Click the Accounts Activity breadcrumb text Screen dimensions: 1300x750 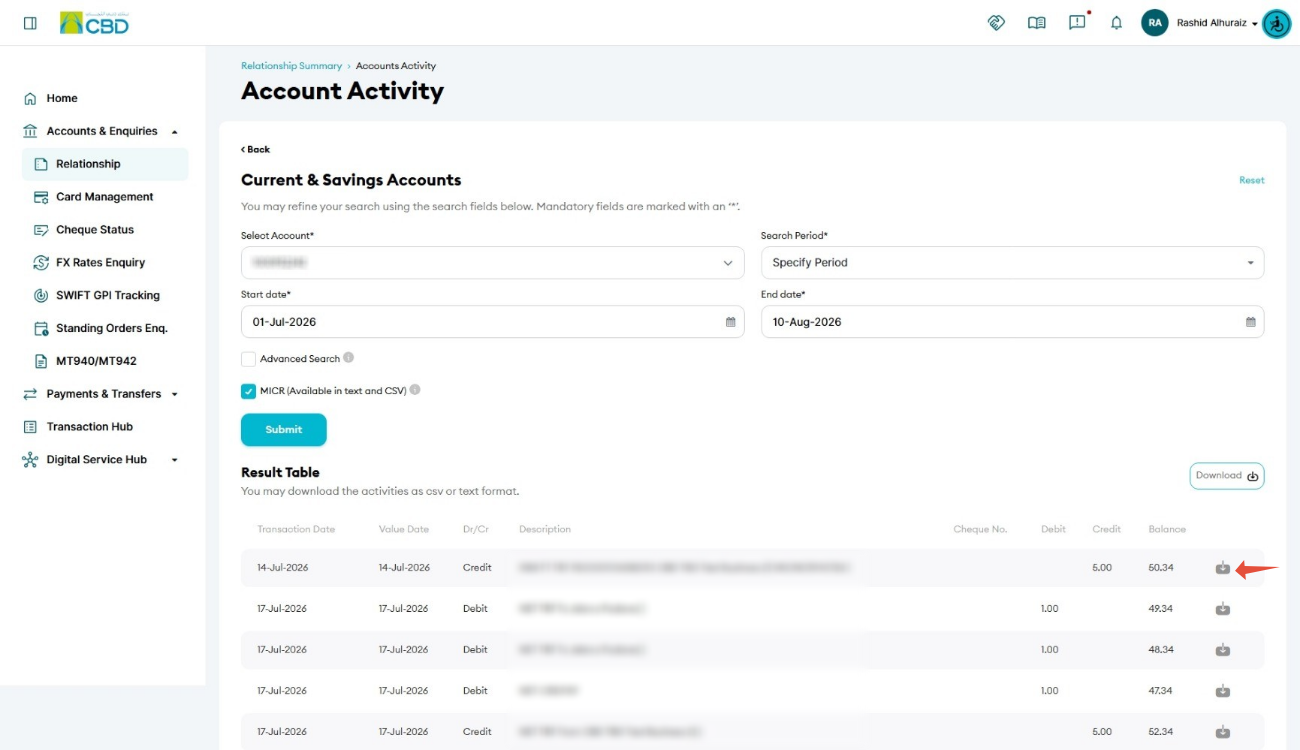click(x=396, y=66)
